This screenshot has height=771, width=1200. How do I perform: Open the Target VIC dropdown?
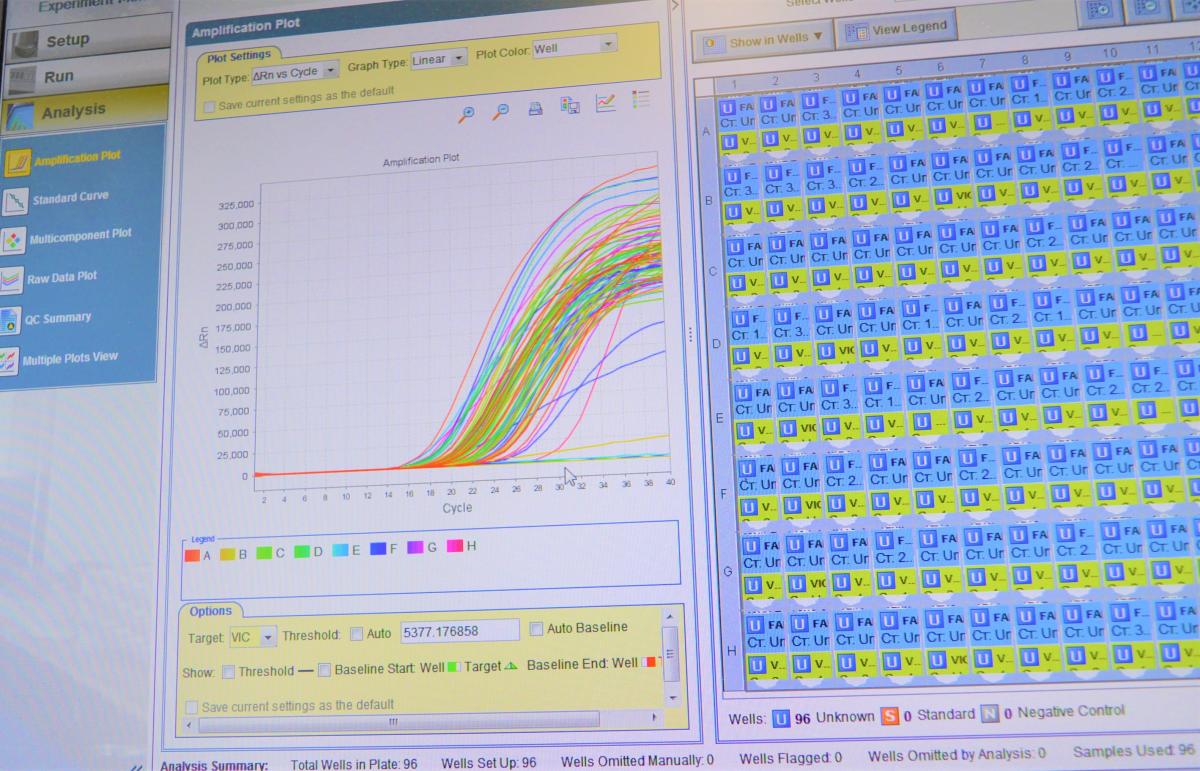[252, 636]
